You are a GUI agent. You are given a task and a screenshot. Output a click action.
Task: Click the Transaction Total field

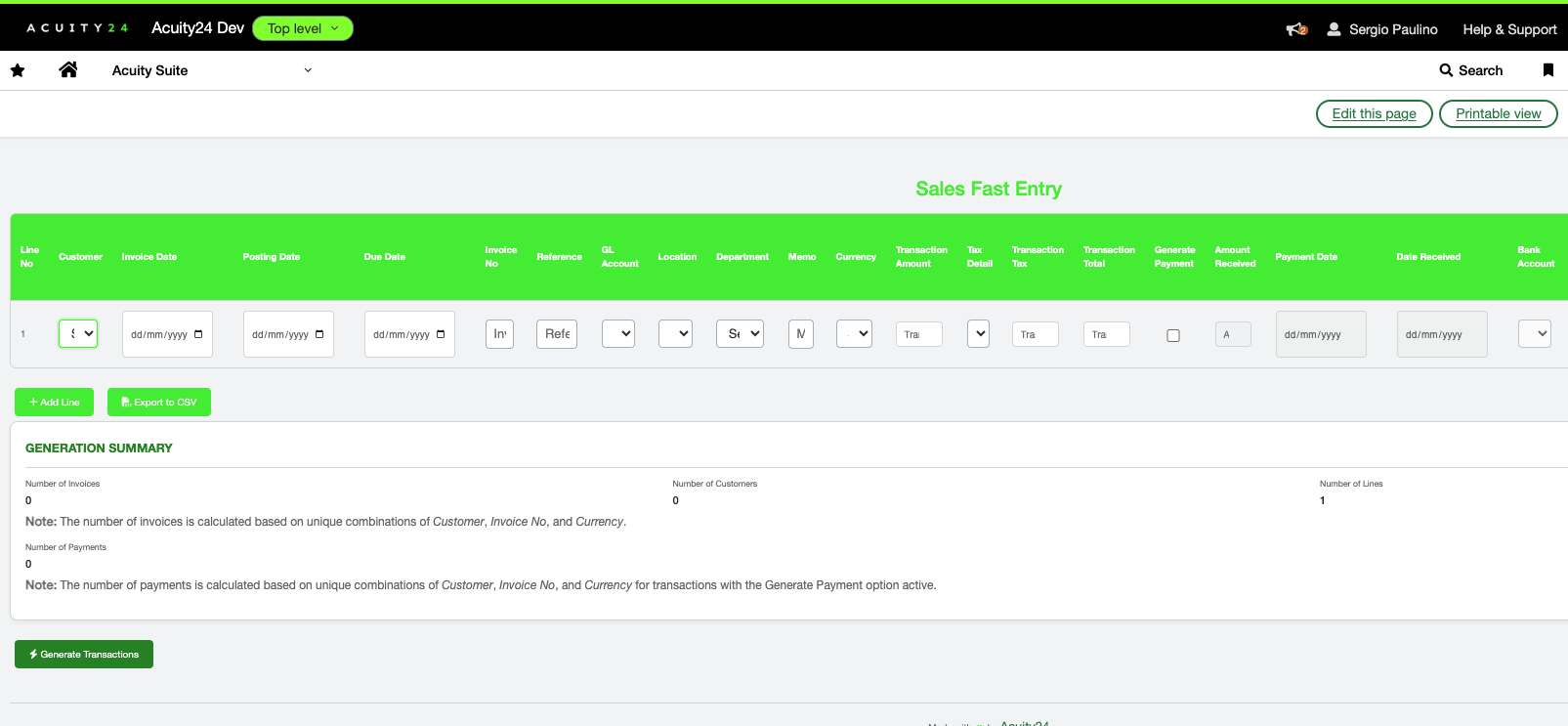click(x=1107, y=334)
